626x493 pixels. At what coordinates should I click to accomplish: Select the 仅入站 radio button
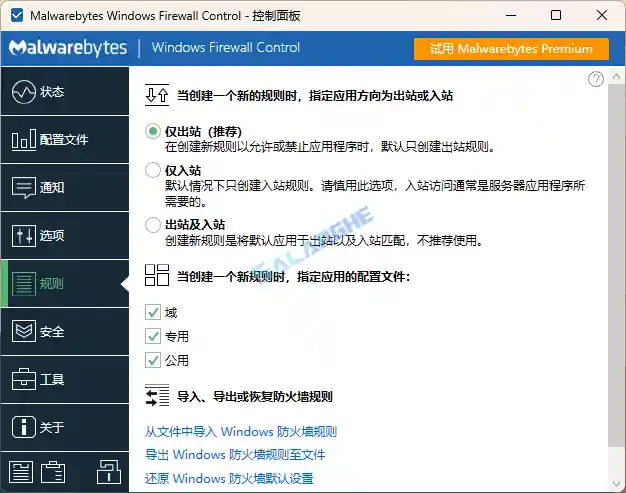(153, 170)
